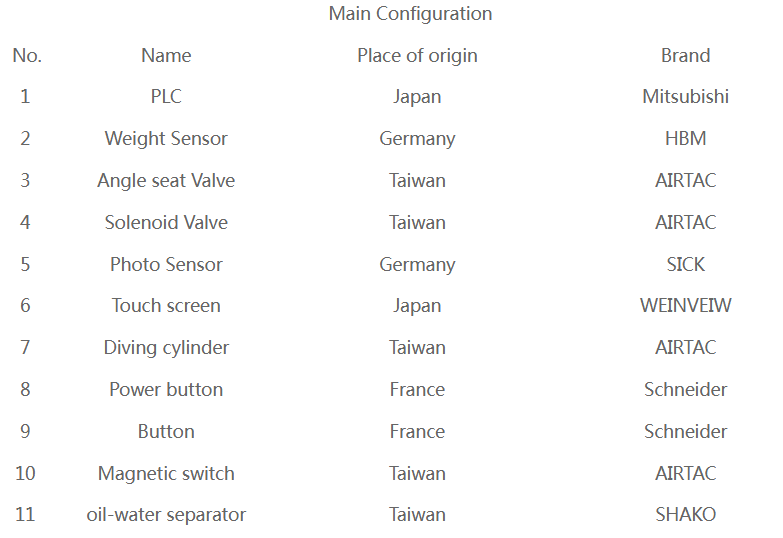The height and width of the screenshot is (538, 783).
Task: Click the Main Configuration title
Action: [410, 14]
